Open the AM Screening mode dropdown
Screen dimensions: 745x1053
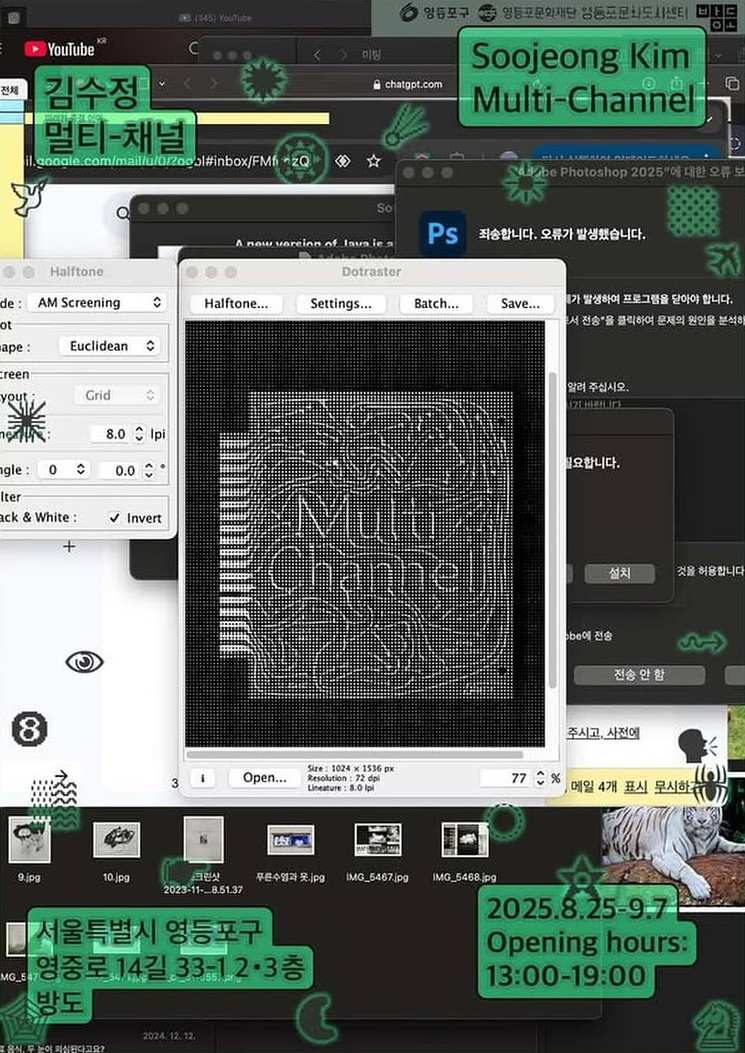coord(96,302)
